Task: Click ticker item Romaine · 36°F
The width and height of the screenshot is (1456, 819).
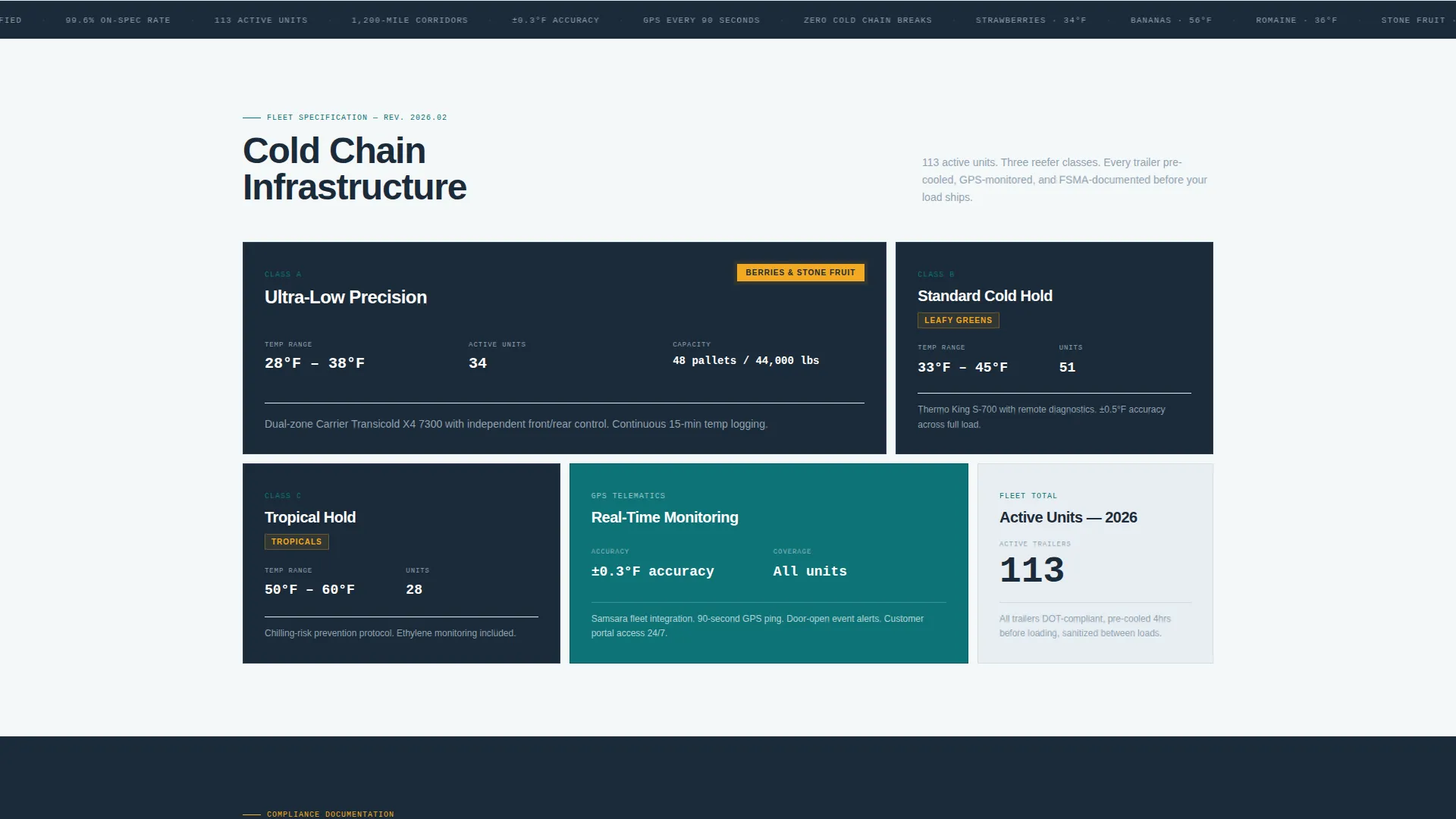Action: [x=1296, y=20]
